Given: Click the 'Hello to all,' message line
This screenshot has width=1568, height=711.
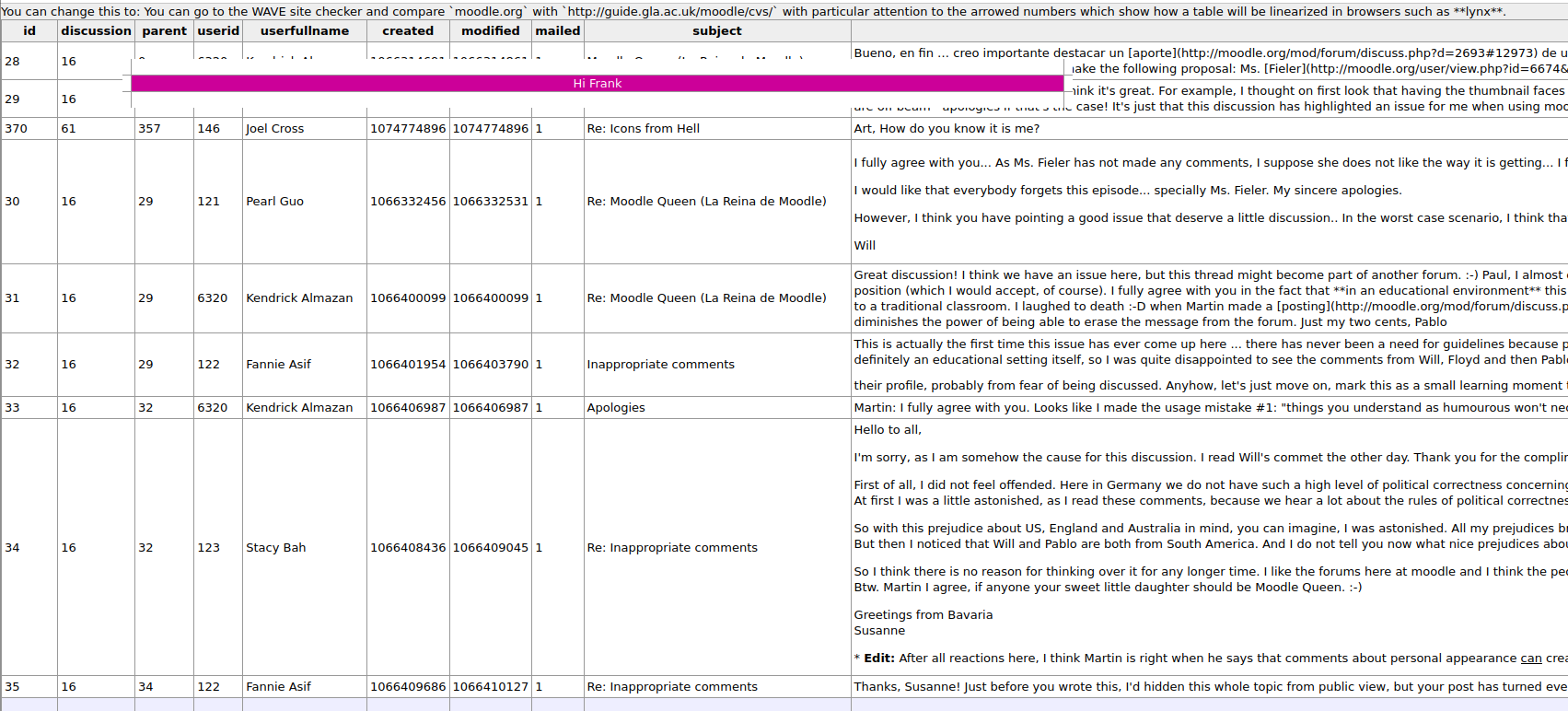Looking at the screenshot, I should (888, 429).
